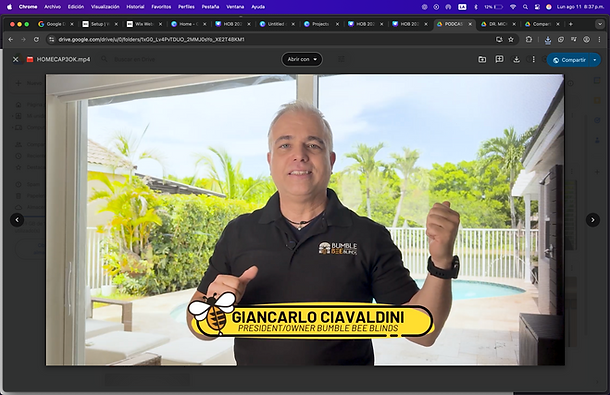The width and height of the screenshot is (610, 395).
Task: Open the Wi-Fi menu
Action: point(513,7)
